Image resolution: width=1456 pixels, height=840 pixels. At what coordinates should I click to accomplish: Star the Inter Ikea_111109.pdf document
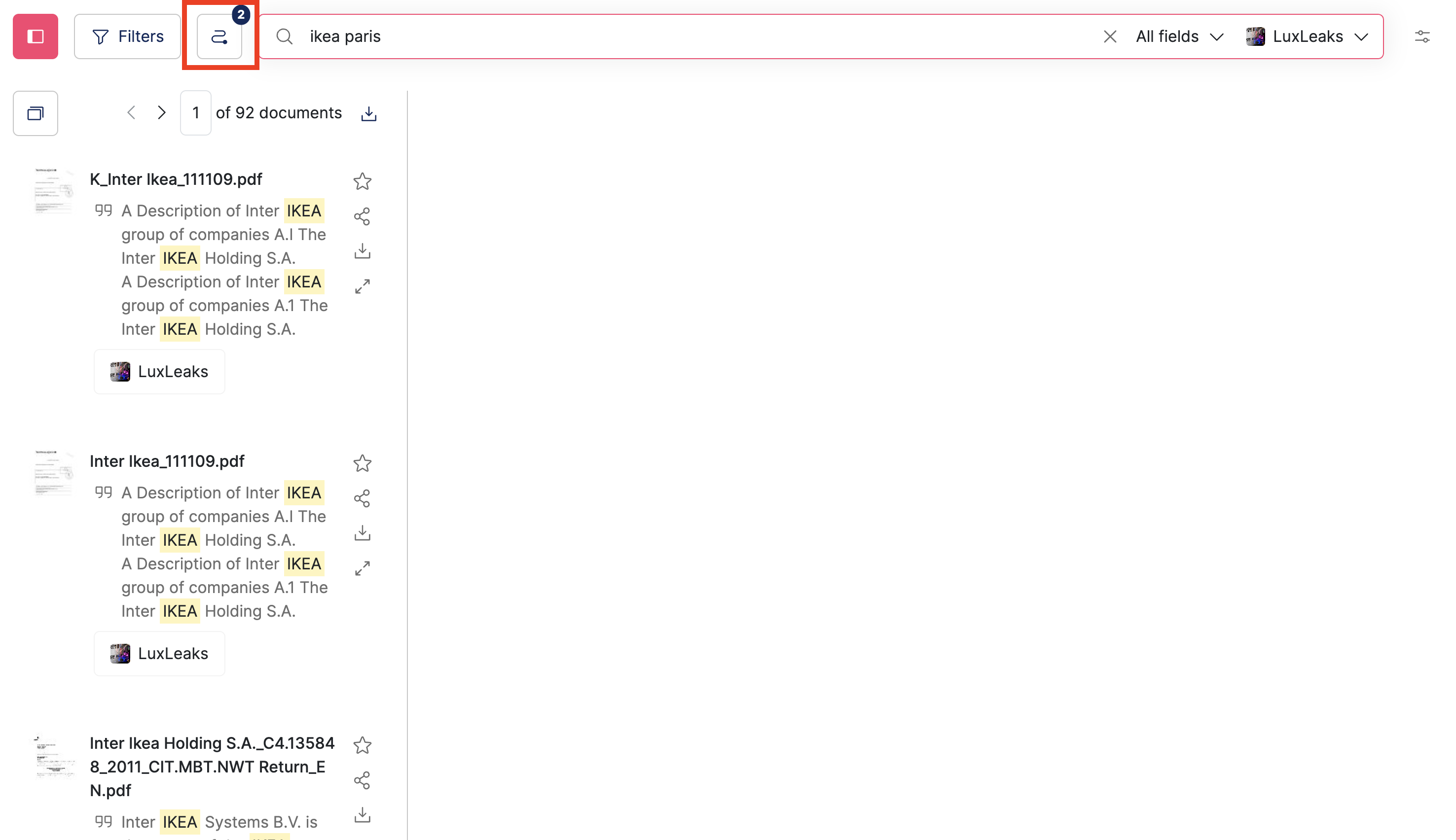363,463
